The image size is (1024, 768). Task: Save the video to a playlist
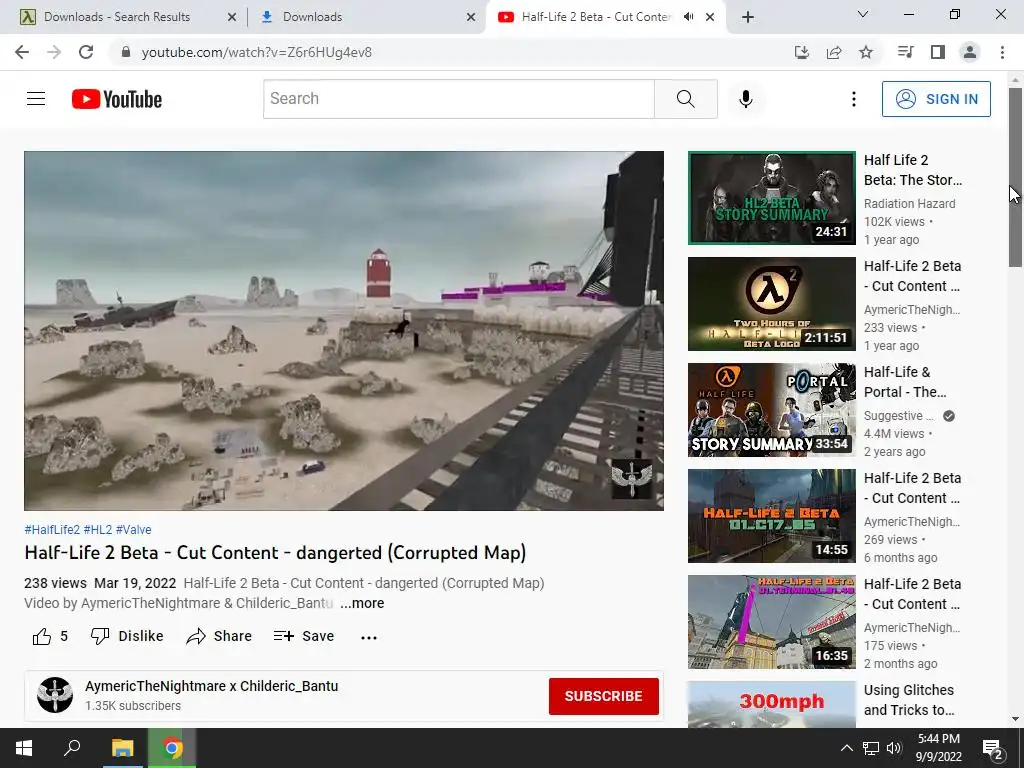tap(304, 636)
